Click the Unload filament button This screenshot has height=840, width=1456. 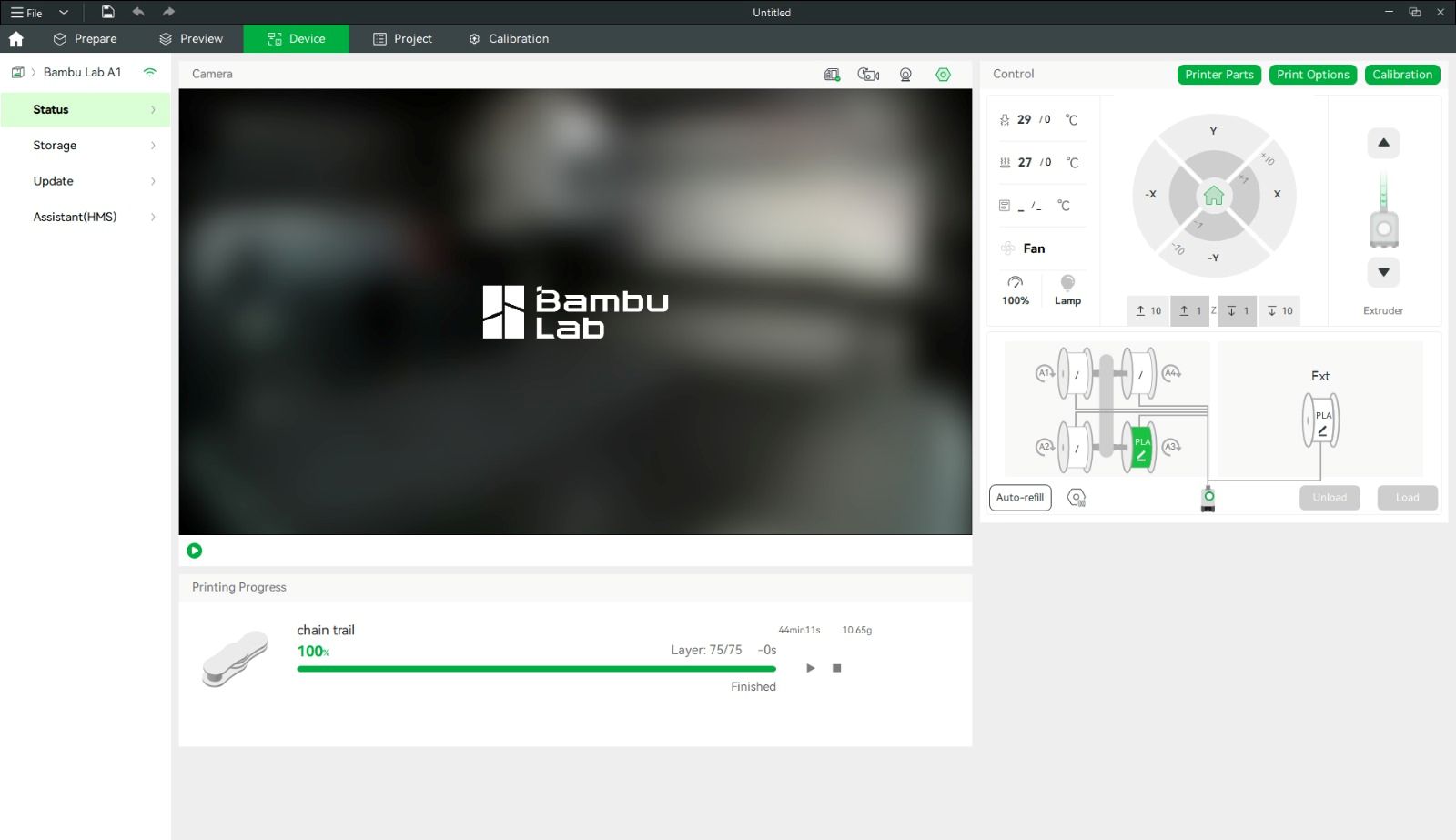pyautogui.click(x=1330, y=498)
